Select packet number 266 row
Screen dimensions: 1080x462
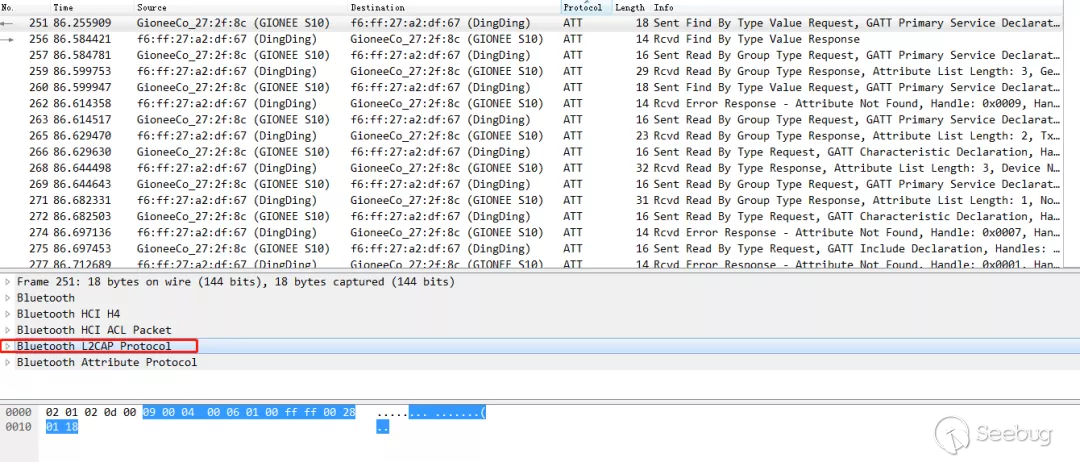tap(532, 151)
